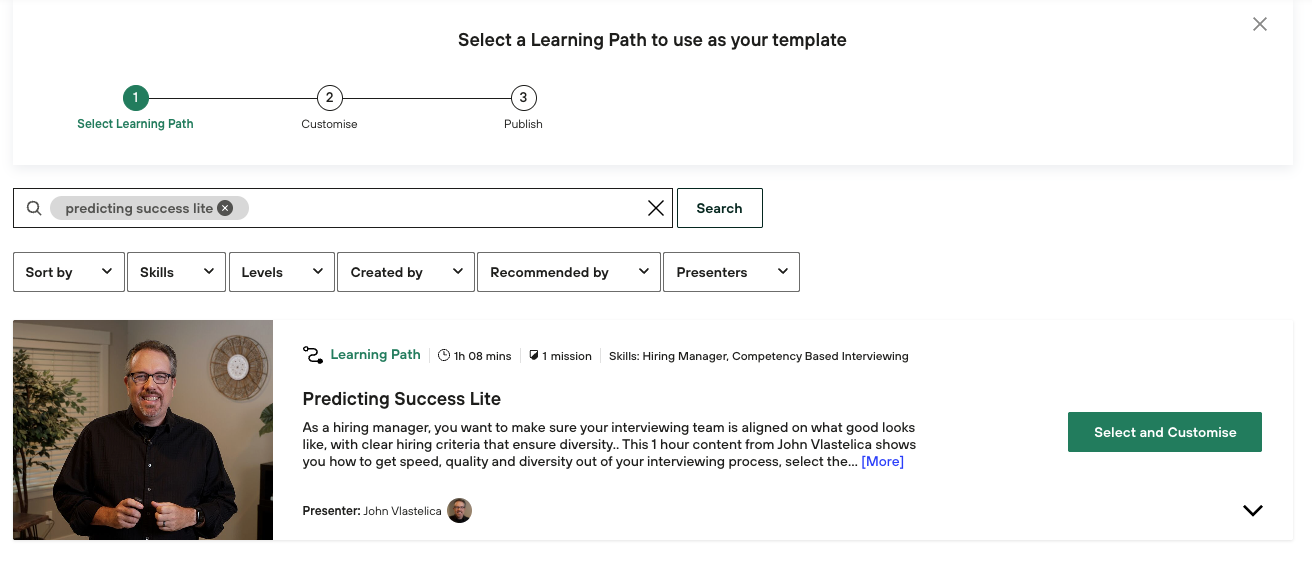Click the search magnifier icon
The height and width of the screenshot is (568, 1312).
click(x=34, y=208)
